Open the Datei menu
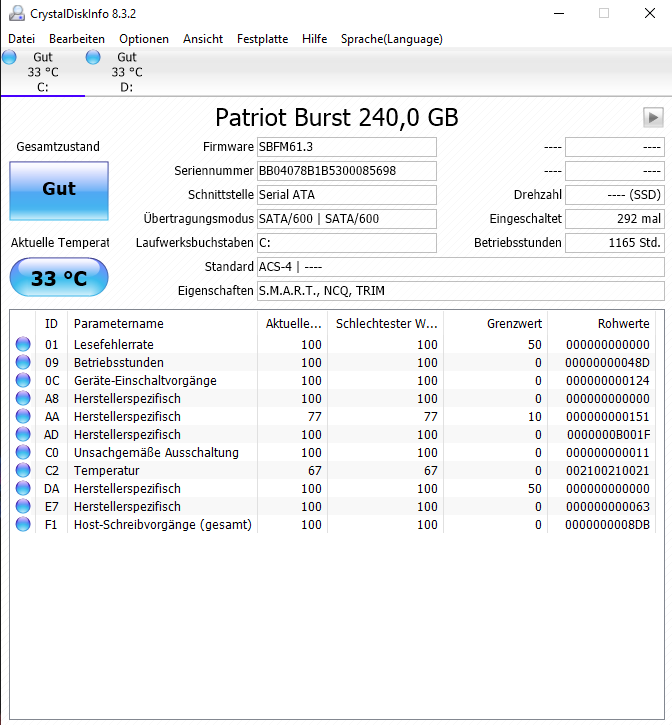 [22, 39]
